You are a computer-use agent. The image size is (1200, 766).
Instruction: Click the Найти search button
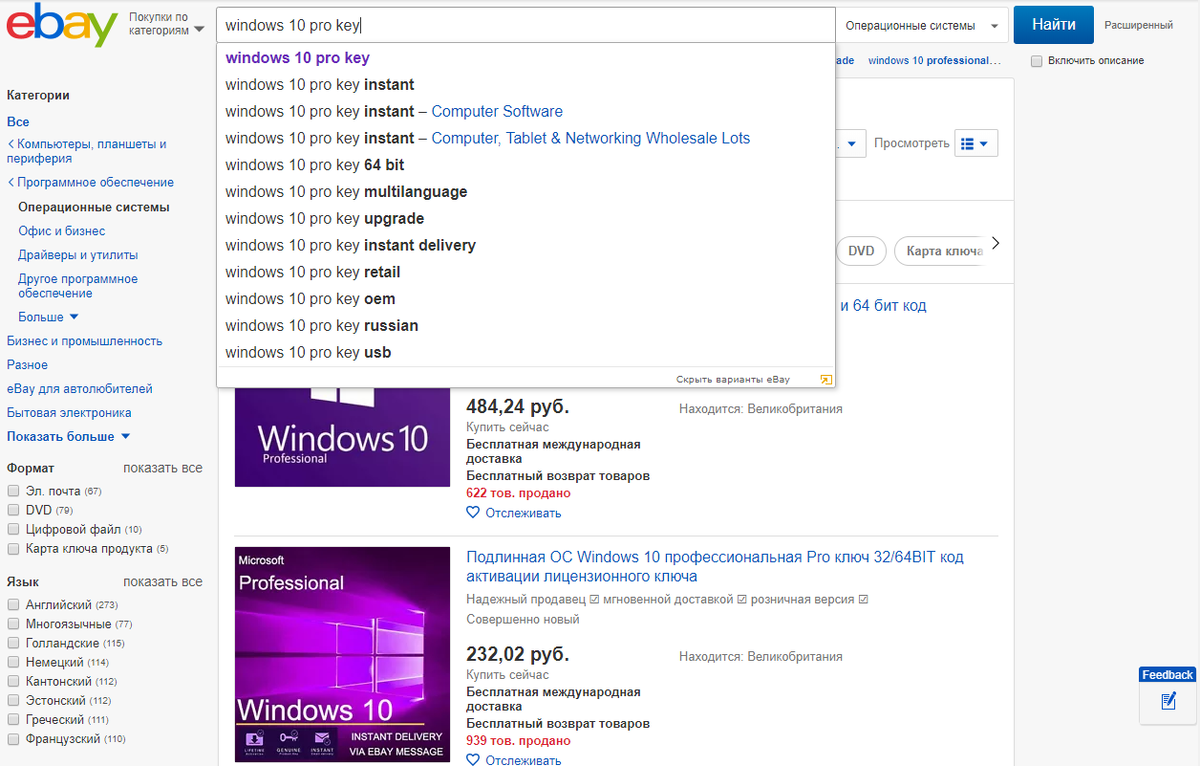point(1054,25)
